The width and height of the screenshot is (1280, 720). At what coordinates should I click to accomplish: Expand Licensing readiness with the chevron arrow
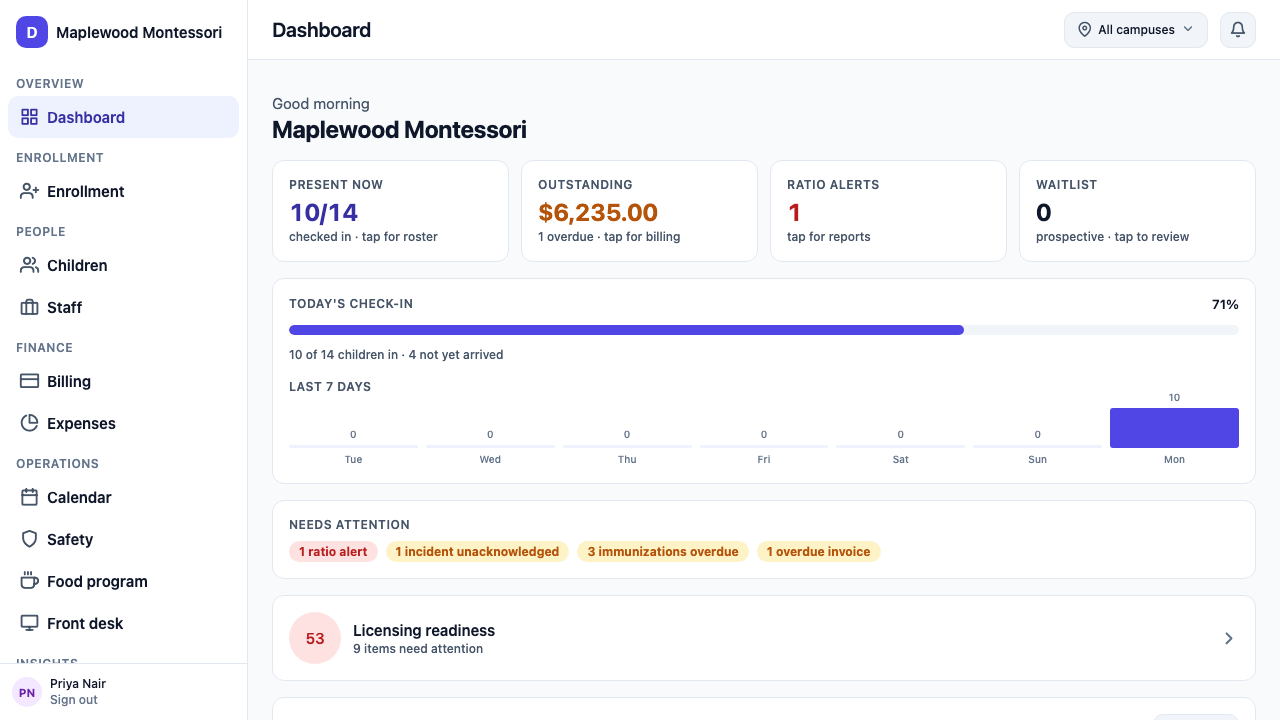coord(1229,638)
